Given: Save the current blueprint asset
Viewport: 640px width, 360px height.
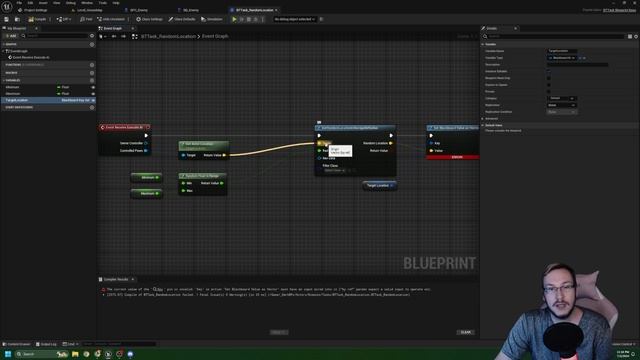Looking at the screenshot, I should point(7,19).
